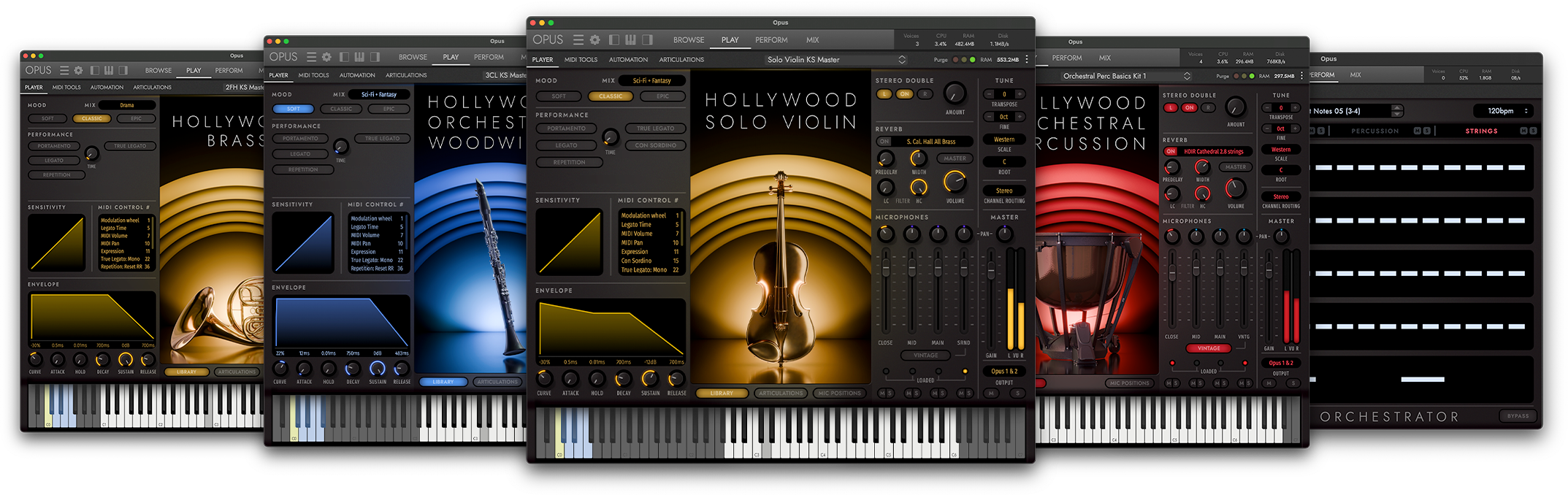The image size is (1568, 495).
Task: Click VINTAGE button in Solo Violin microphones
Action: [x=925, y=356]
